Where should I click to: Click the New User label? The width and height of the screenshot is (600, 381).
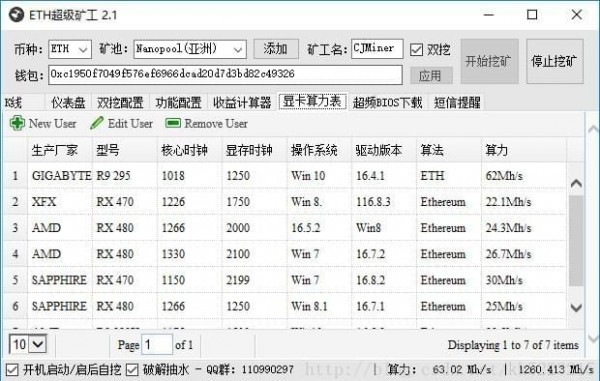coord(52,124)
